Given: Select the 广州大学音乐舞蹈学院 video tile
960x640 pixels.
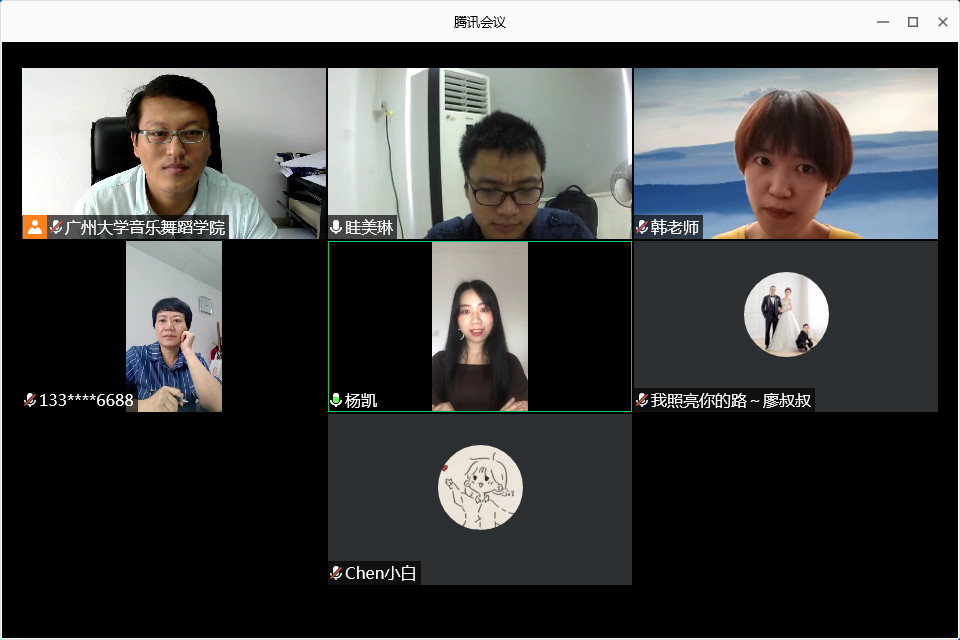Looking at the screenshot, I should point(174,153).
